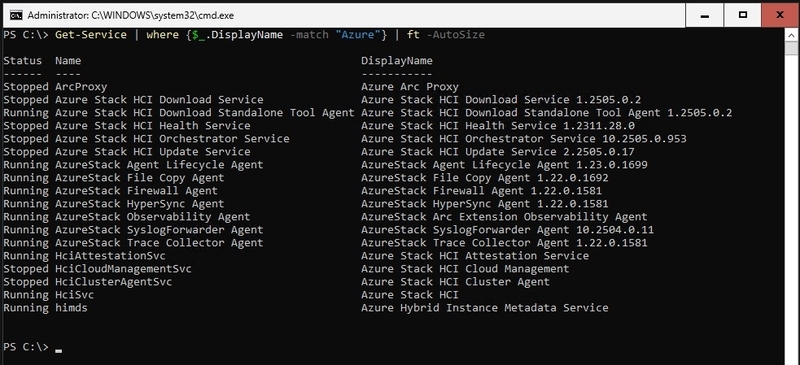This screenshot has height=365, width=800.
Task: Click 'Azure Arc Proxy' display name
Action: point(410,87)
